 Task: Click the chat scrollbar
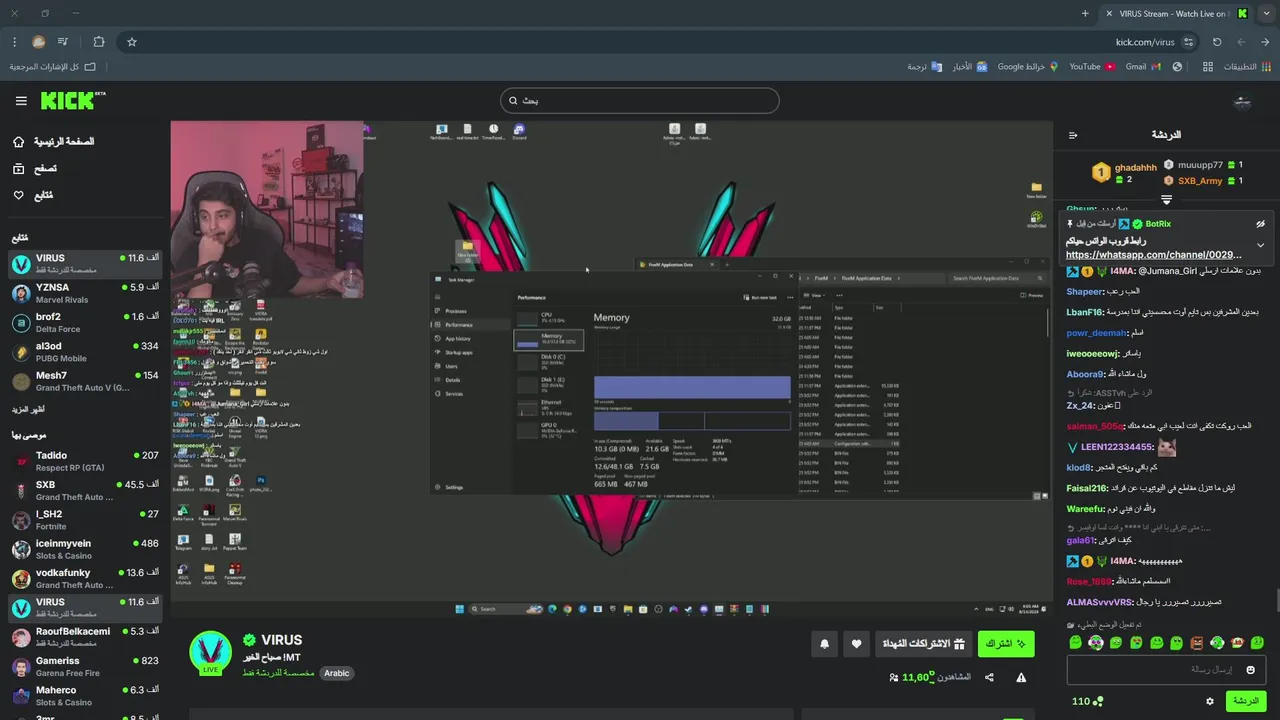point(1276,600)
